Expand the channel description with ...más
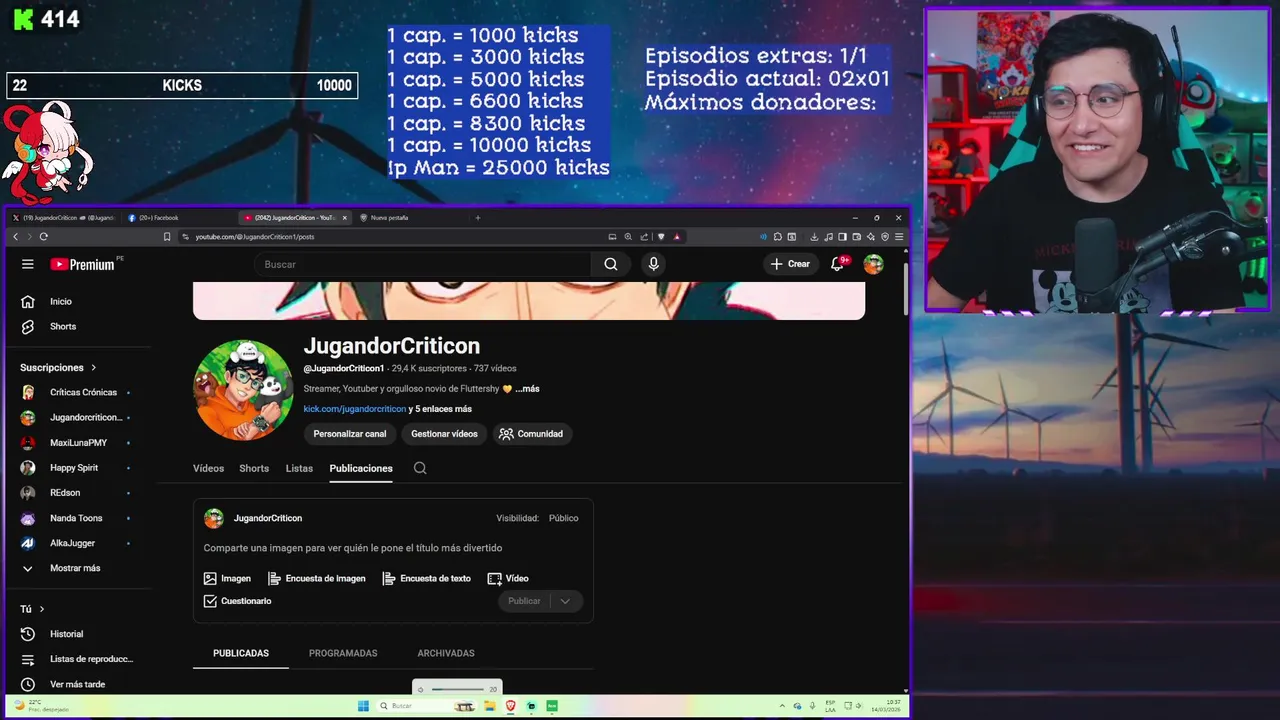 [527, 389]
